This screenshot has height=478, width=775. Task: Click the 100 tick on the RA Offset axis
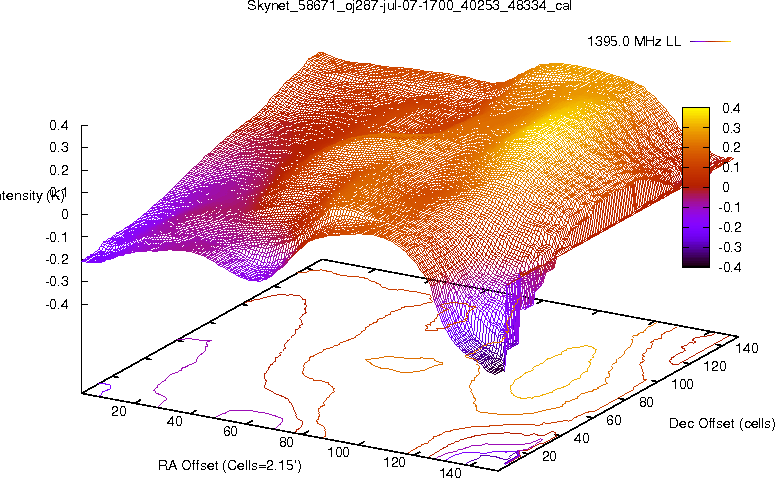[339, 452]
